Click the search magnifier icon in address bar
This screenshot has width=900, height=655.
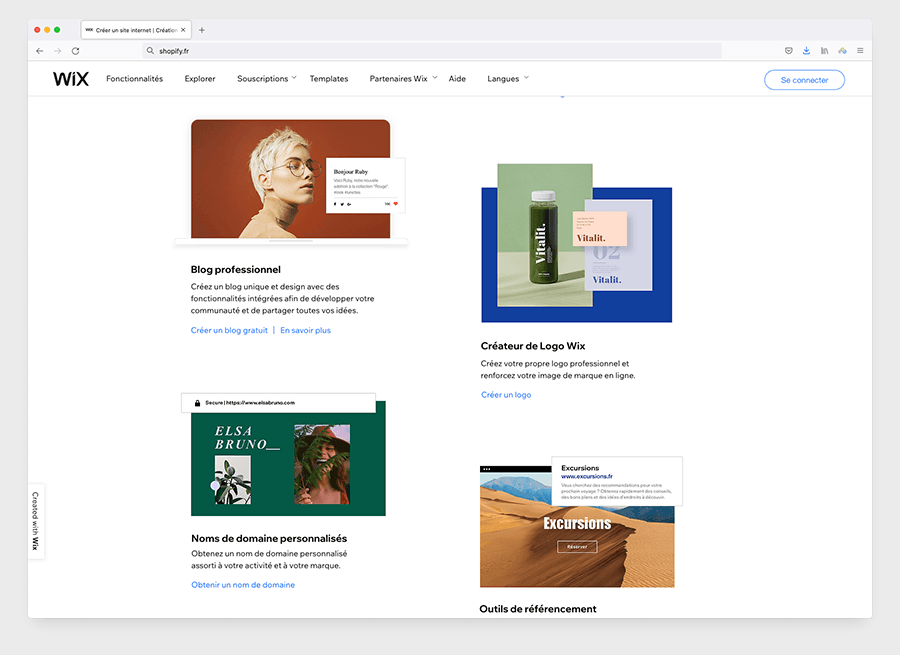point(150,51)
